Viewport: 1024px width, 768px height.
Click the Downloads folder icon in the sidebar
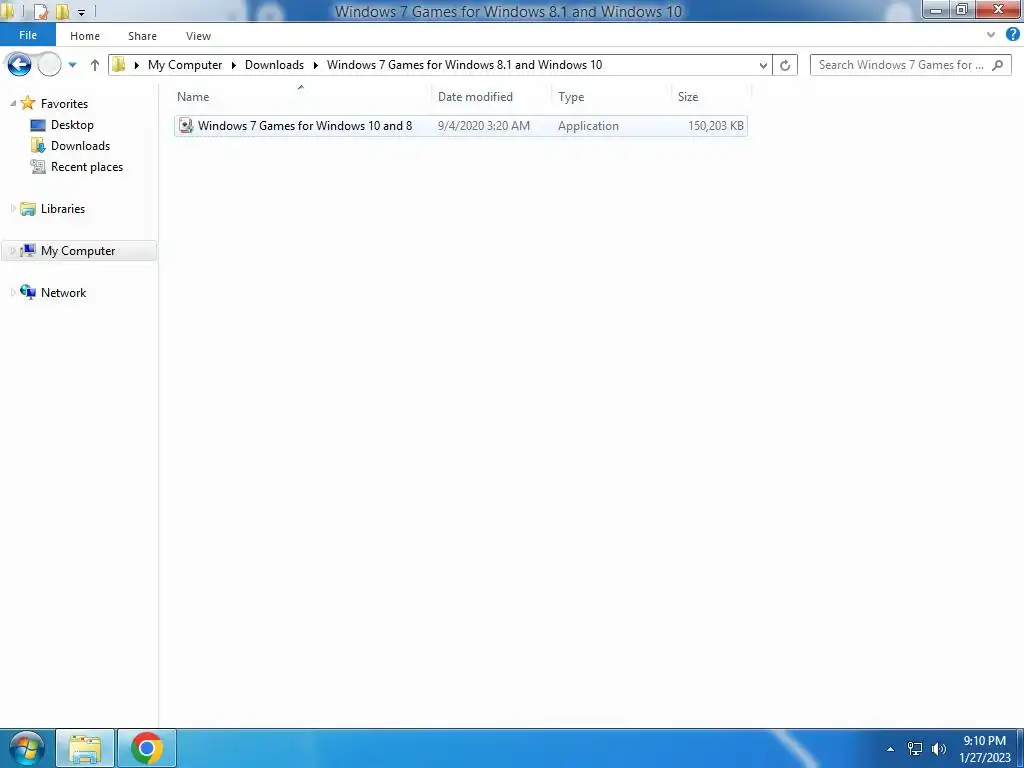(x=38, y=146)
